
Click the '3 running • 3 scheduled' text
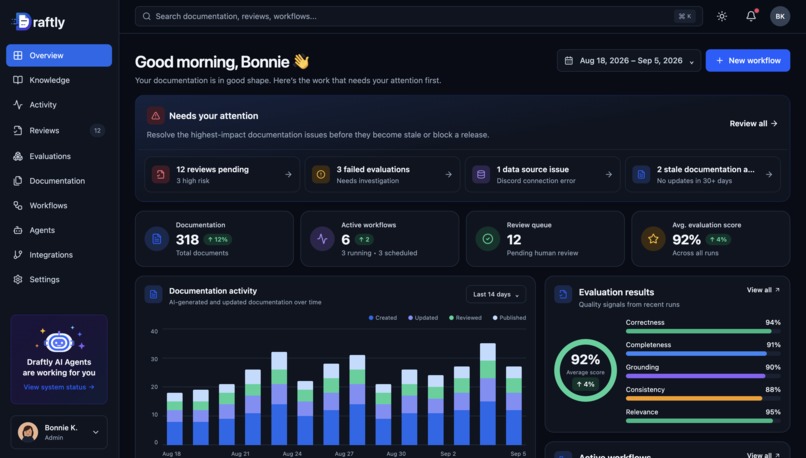click(x=379, y=253)
